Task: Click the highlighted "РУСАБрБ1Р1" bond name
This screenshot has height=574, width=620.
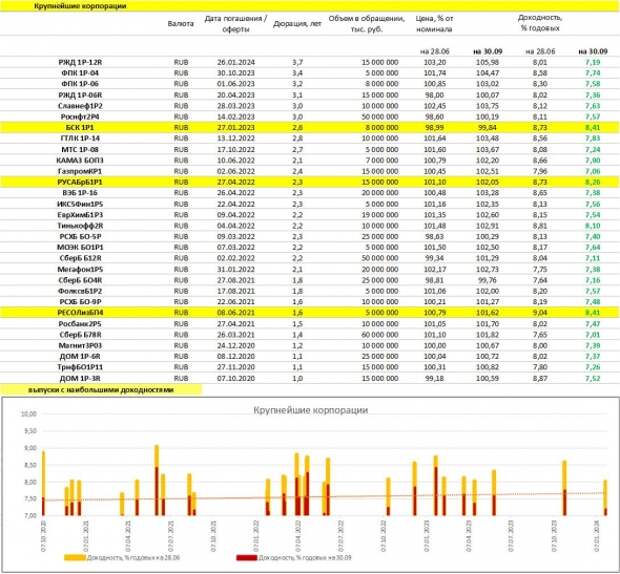Action: (80, 182)
